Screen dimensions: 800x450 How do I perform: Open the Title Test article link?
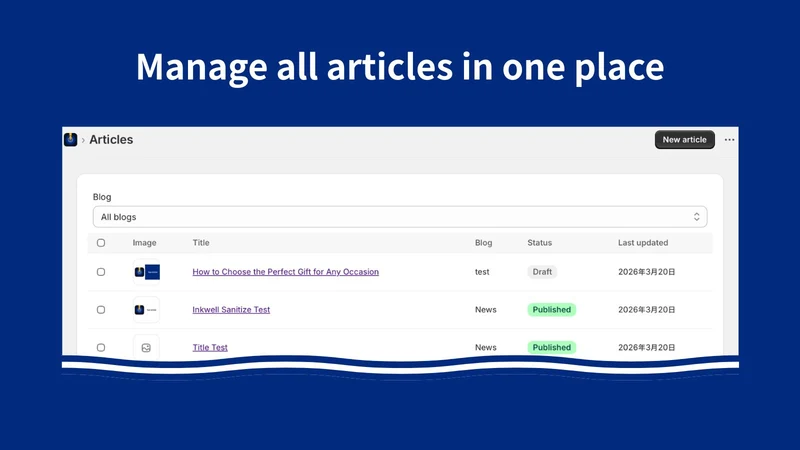click(210, 347)
